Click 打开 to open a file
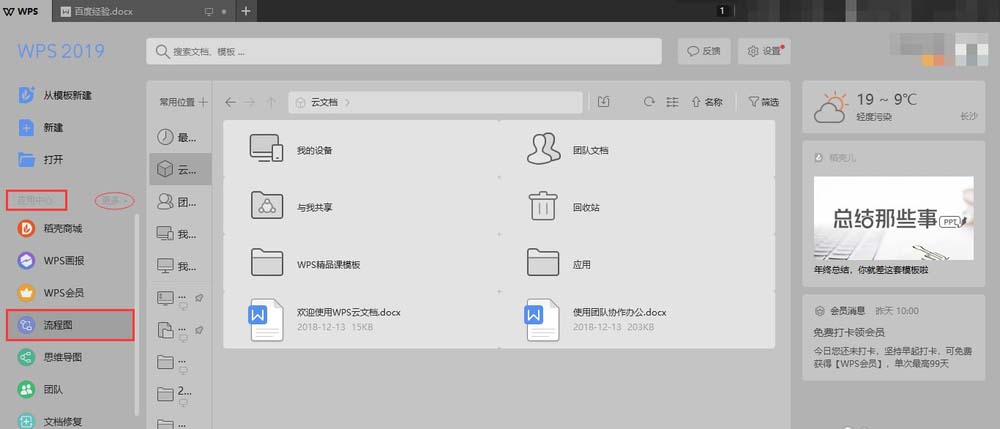This screenshot has height=429, width=1000. 41,159
